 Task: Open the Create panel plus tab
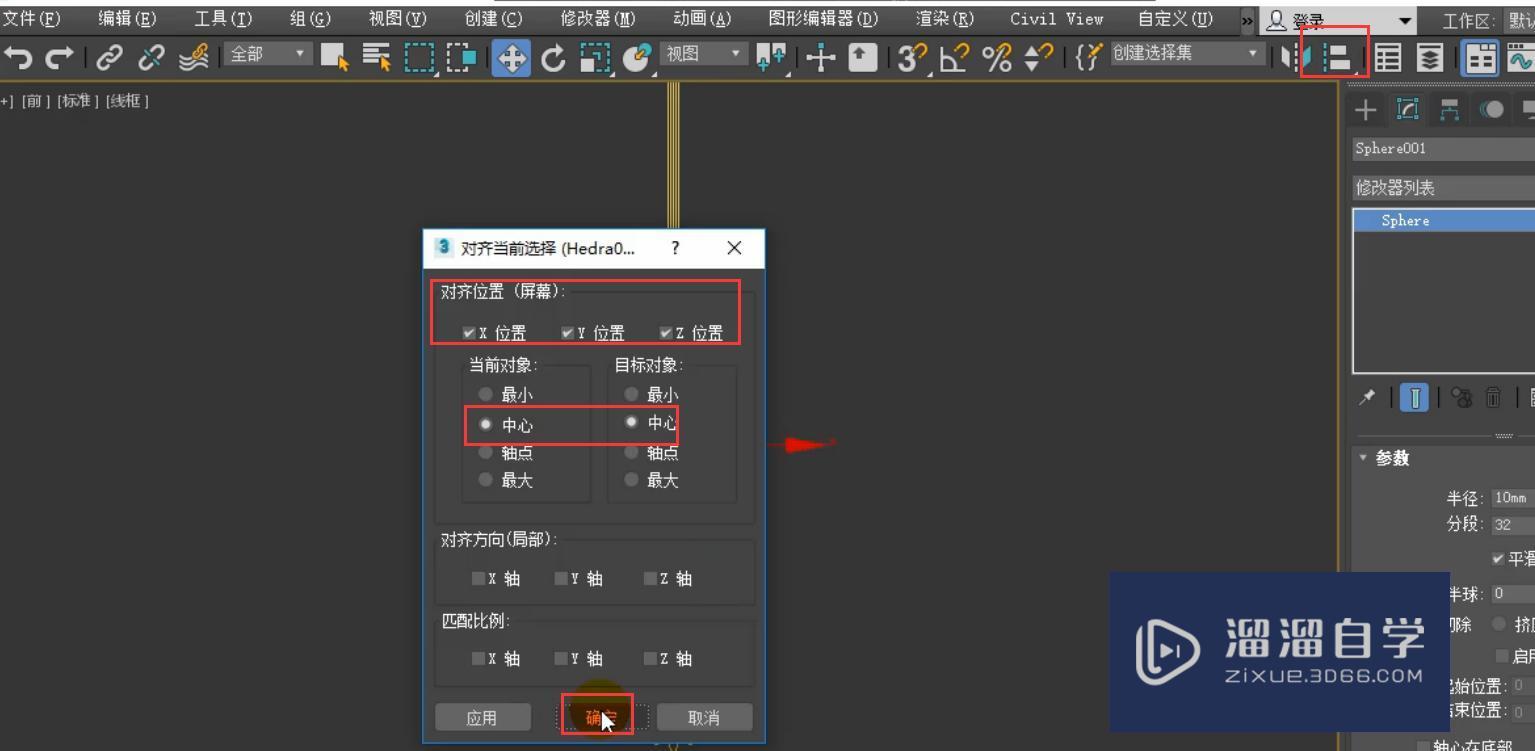[x=1365, y=110]
